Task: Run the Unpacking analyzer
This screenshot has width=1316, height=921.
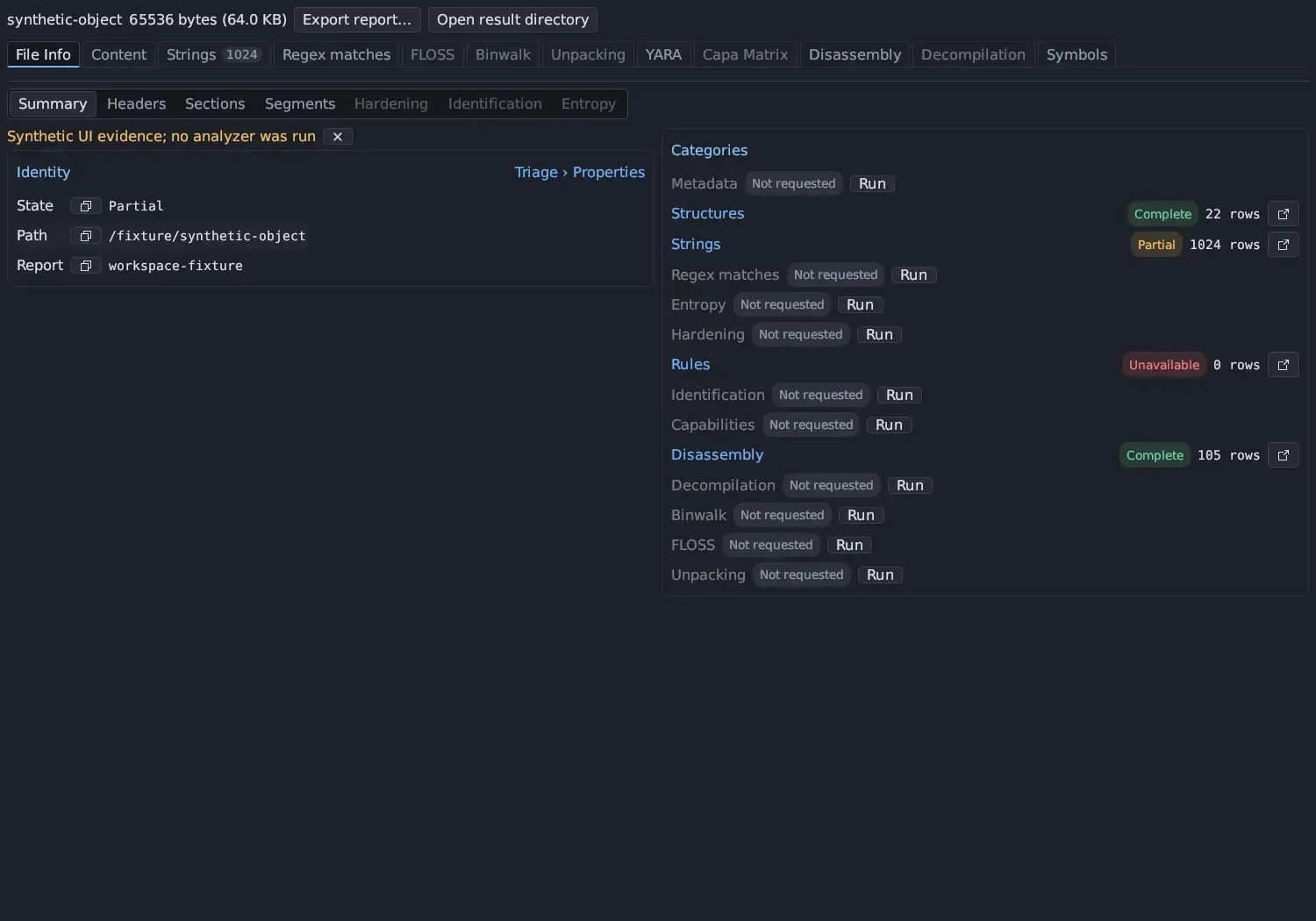Action: [x=880, y=575]
